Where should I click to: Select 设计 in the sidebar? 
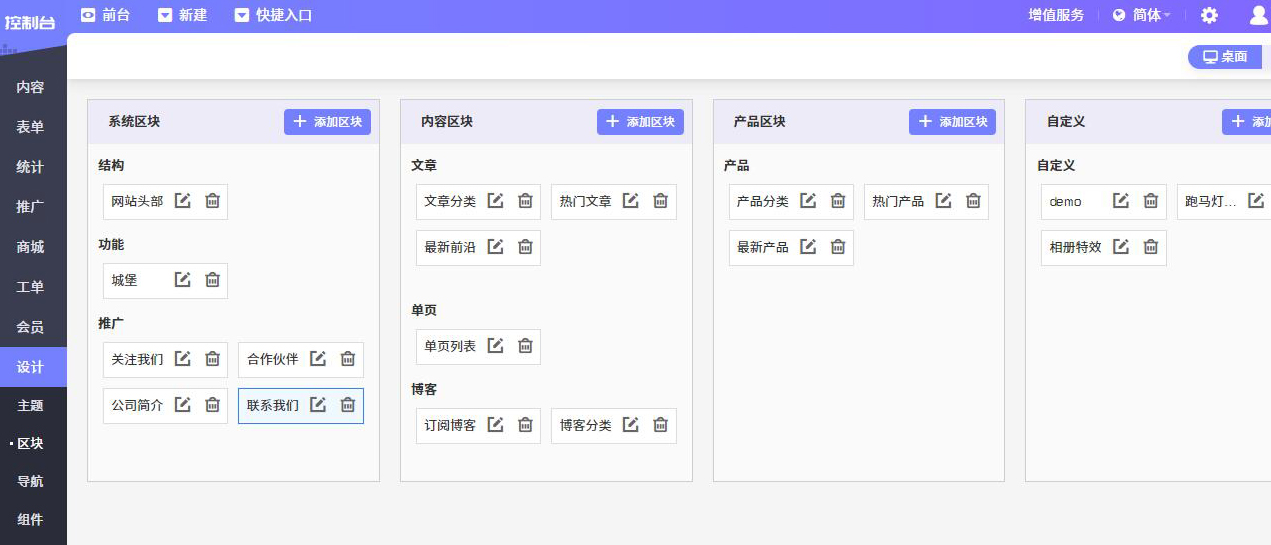(x=33, y=367)
